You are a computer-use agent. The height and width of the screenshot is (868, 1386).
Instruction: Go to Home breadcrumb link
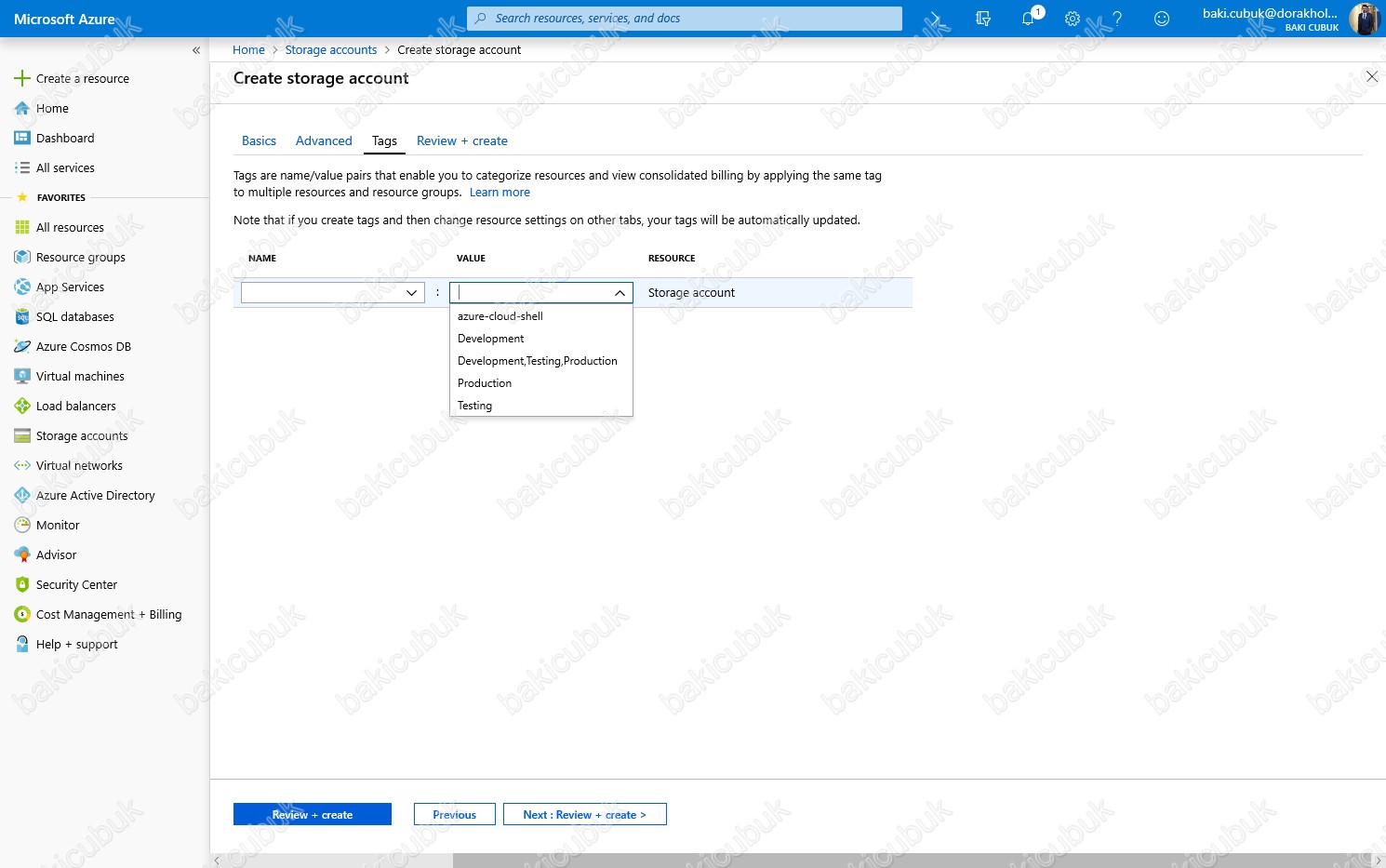tap(248, 50)
